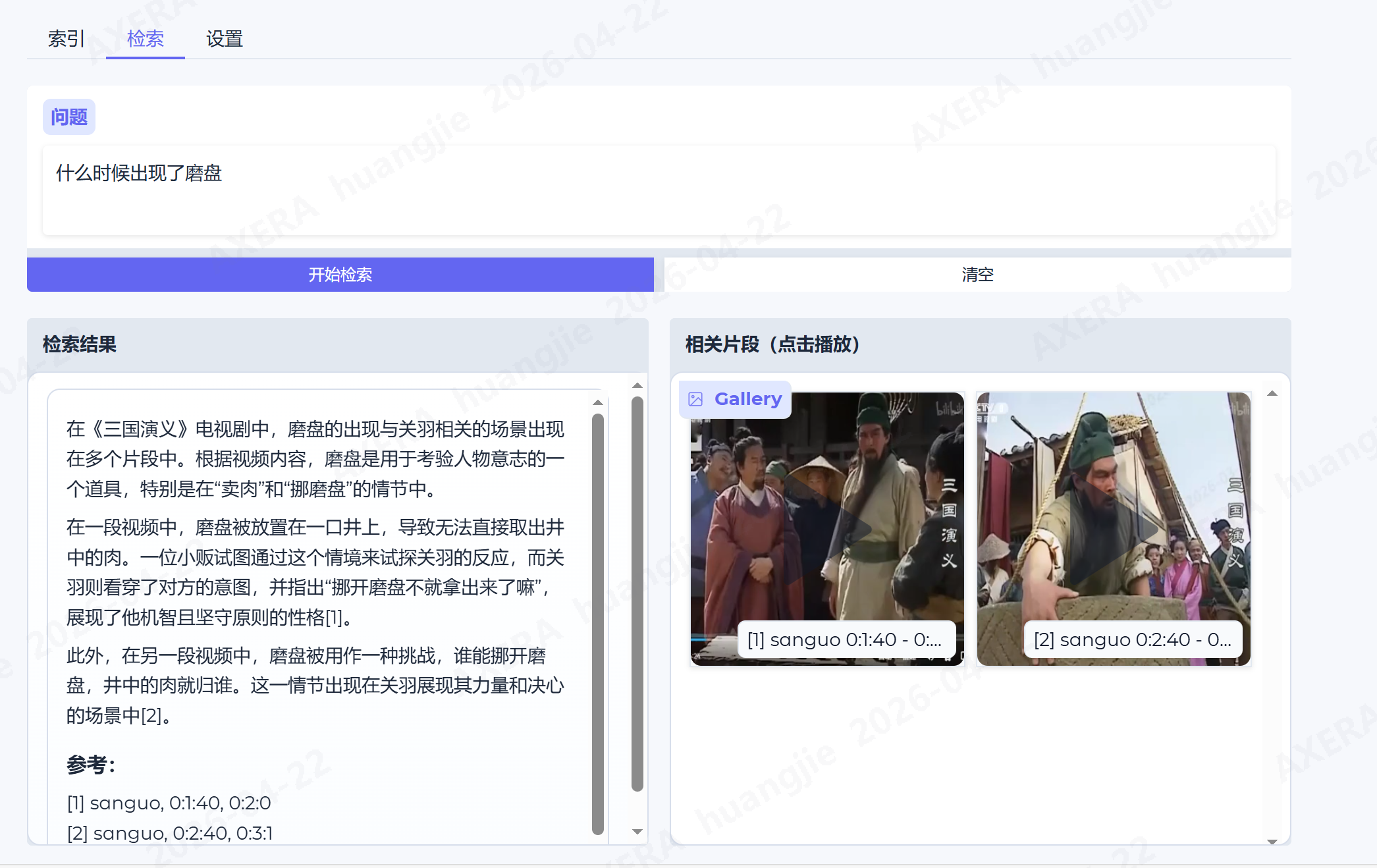
Task: Click caption label of clip [1] sanguo
Action: tap(846, 639)
